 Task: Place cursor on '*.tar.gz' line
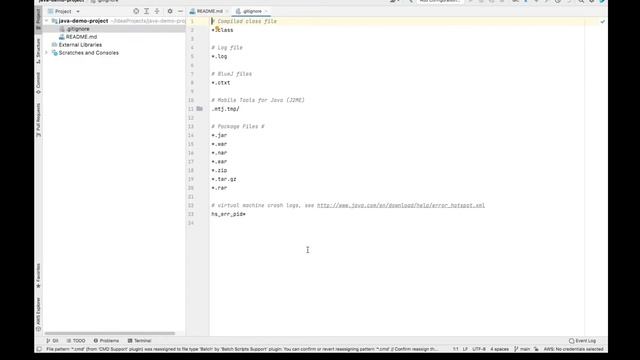coord(224,179)
